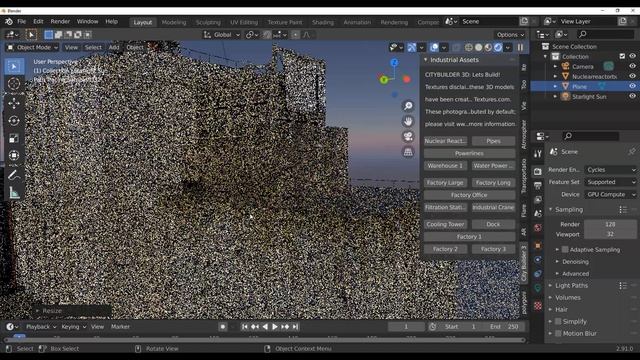
Task: Click the pan view hand icon
Action: click(408, 121)
